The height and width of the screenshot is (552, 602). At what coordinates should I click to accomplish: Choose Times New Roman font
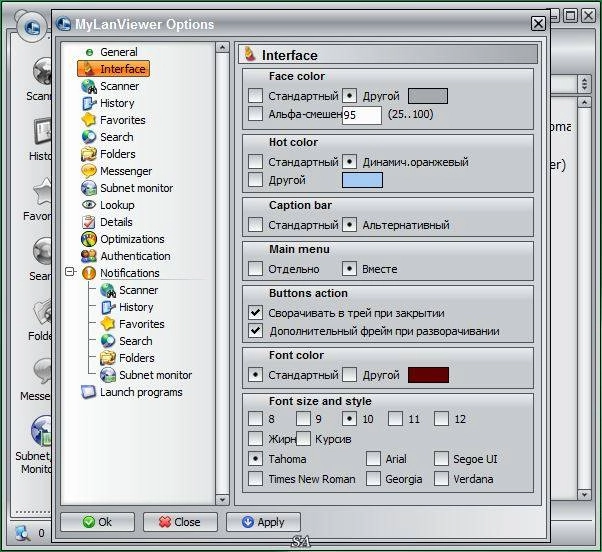point(255,478)
